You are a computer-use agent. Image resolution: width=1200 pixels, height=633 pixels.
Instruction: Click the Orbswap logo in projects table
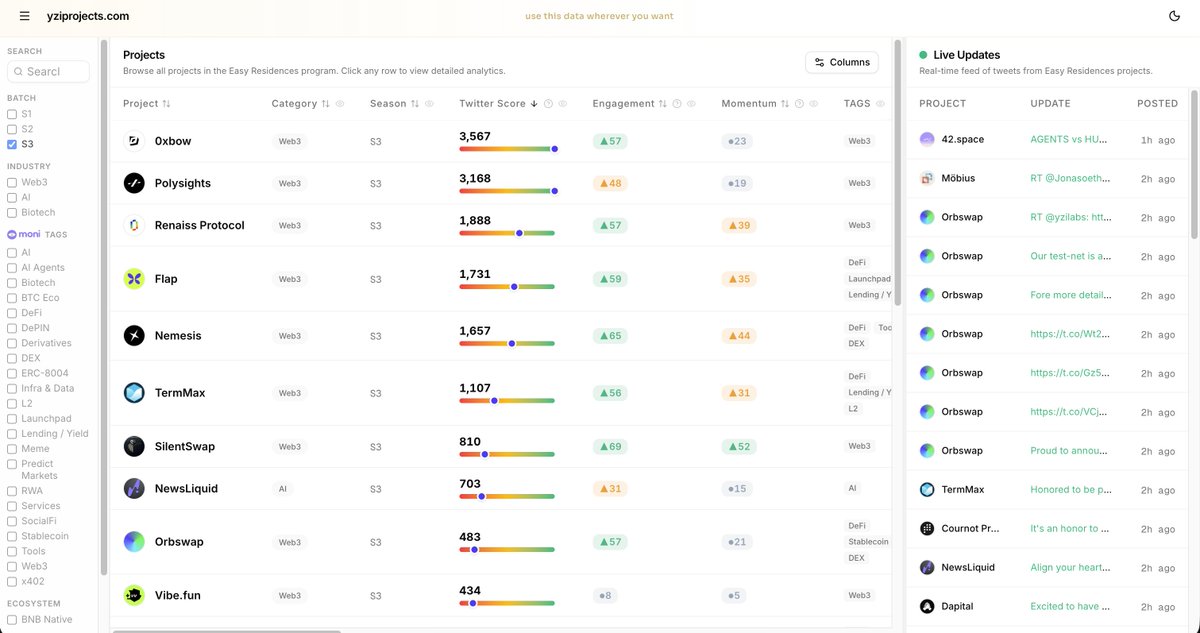(134, 542)
